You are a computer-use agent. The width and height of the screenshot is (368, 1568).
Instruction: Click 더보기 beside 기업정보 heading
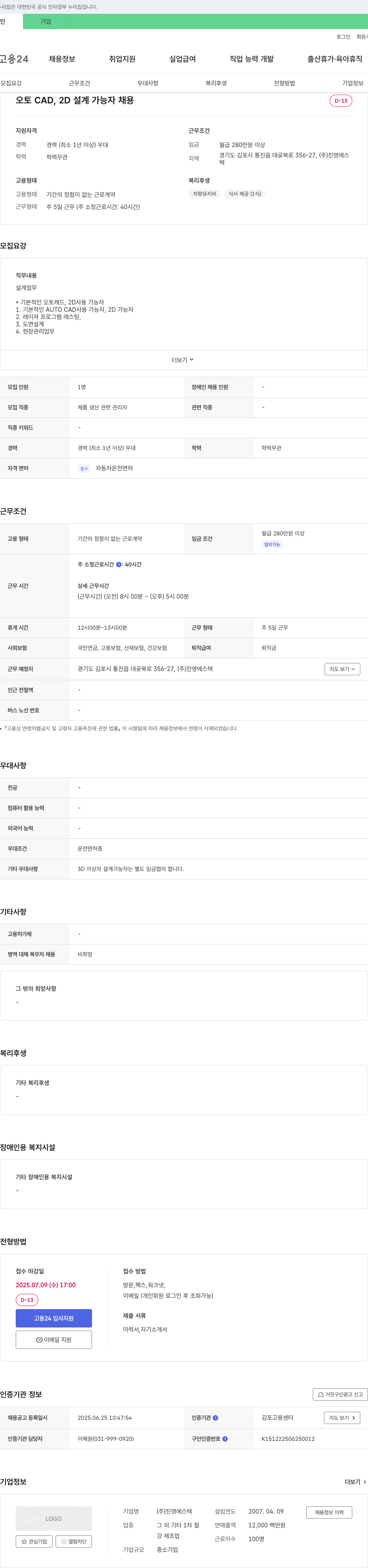pyautogui.click(x=356, y=1481)
